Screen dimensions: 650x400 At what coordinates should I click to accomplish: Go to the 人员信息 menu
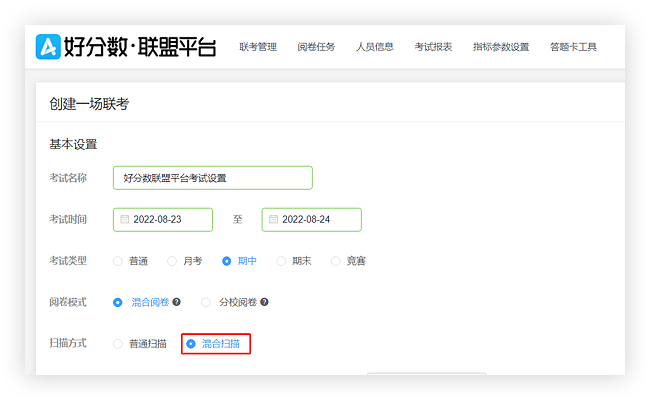375,47
